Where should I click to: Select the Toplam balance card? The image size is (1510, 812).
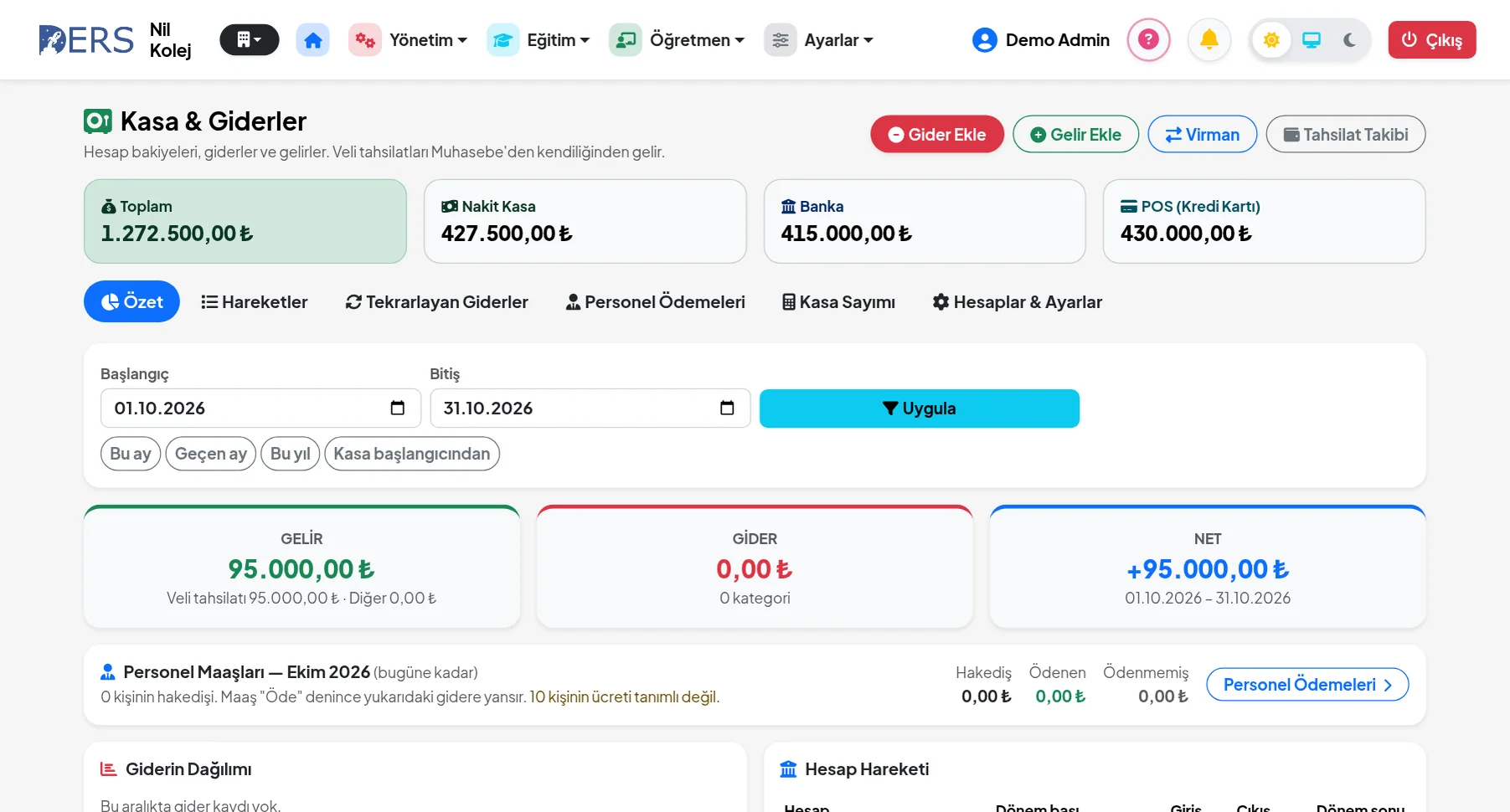click(x=245, y=221)
